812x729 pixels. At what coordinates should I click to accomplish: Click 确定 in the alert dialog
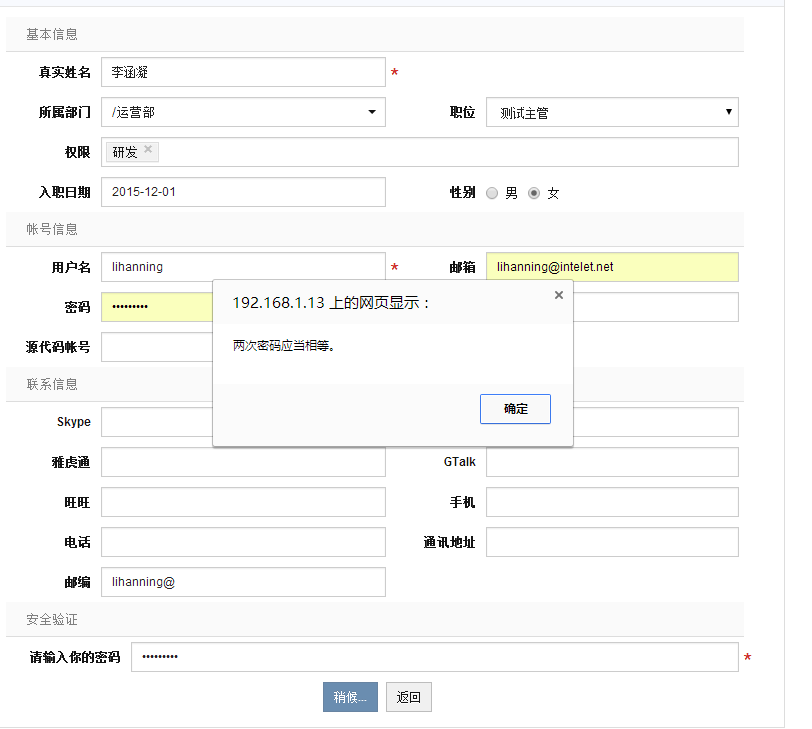click(515, 409)
